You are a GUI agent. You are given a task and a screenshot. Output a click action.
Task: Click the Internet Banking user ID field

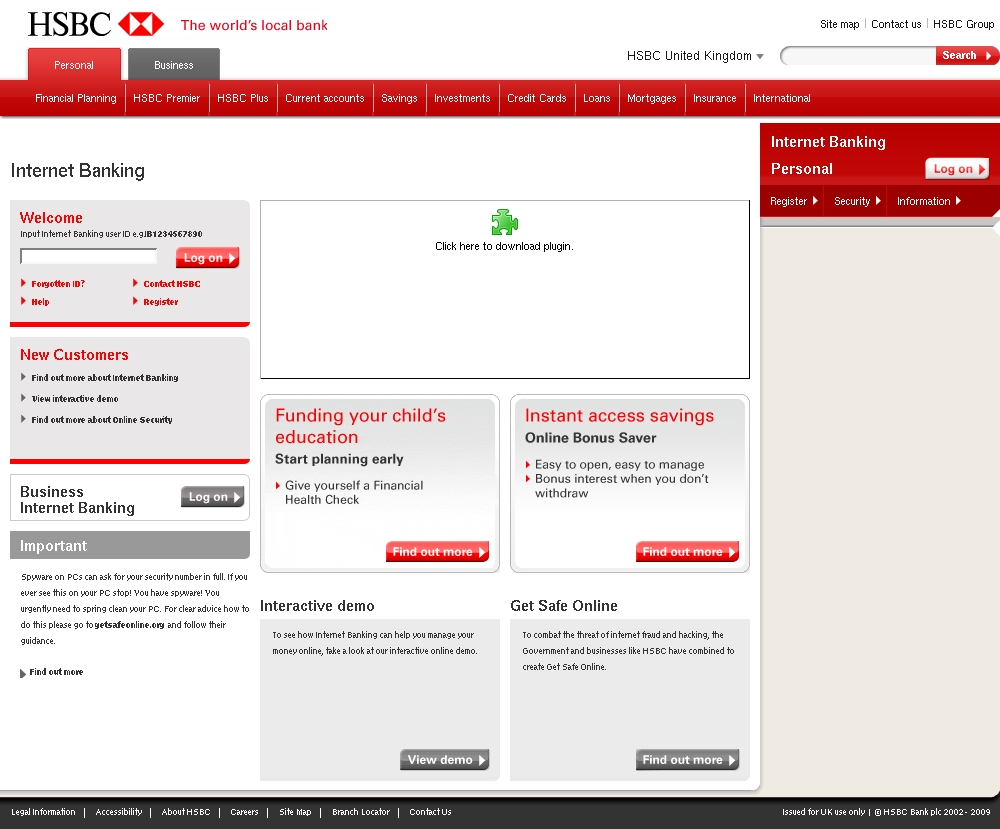click(89, 257)
